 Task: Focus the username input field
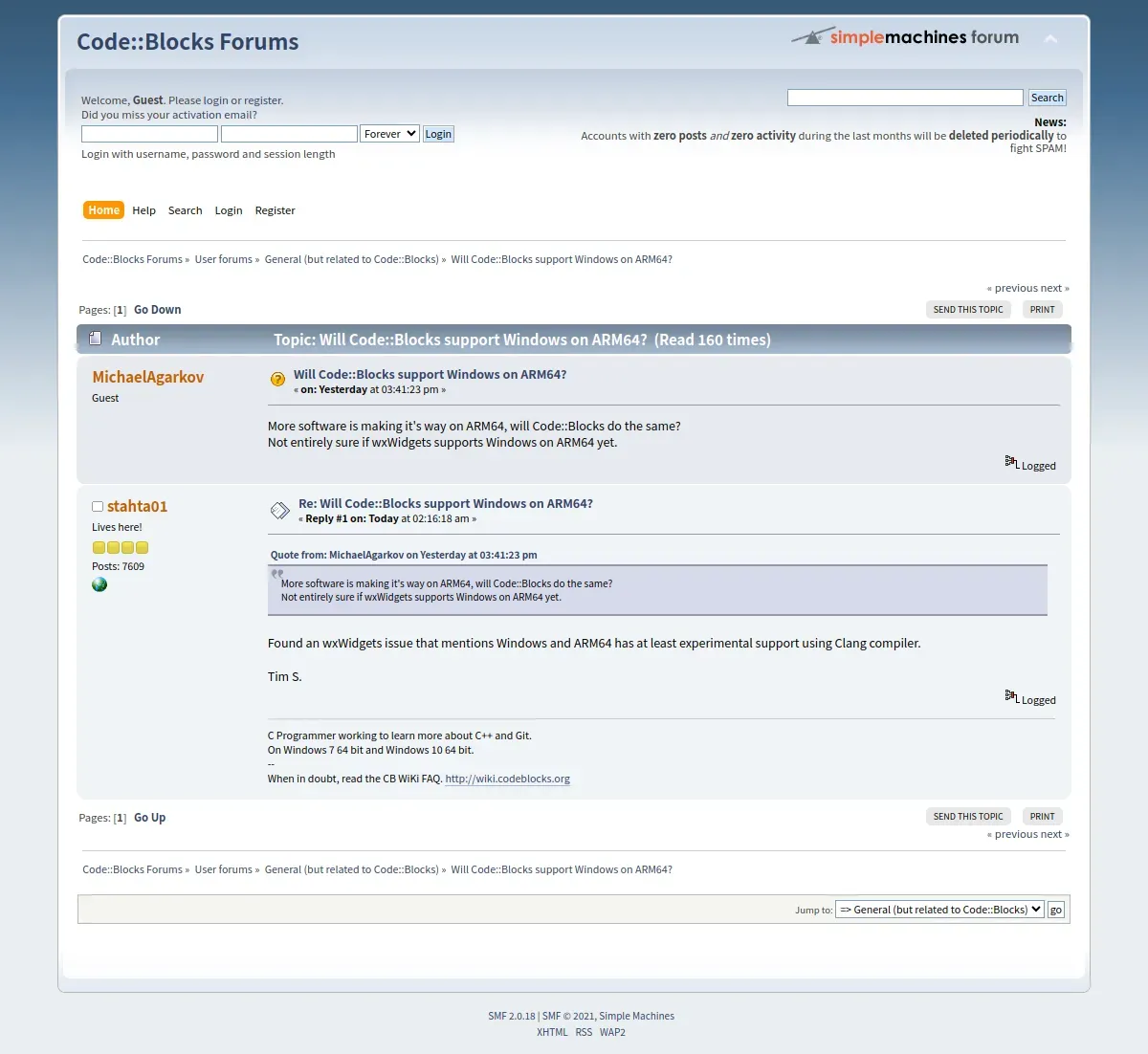click(149, 134)
